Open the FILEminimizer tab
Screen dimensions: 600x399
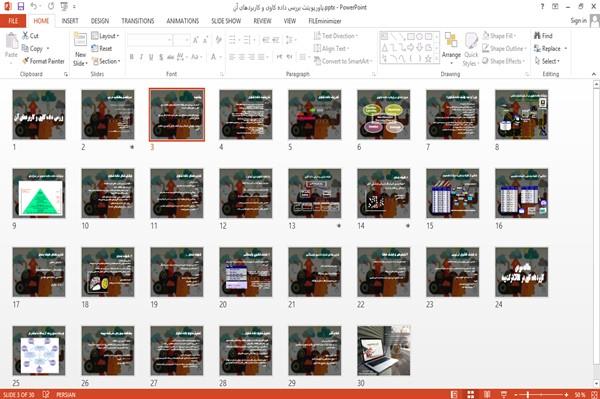click(324, 21)
